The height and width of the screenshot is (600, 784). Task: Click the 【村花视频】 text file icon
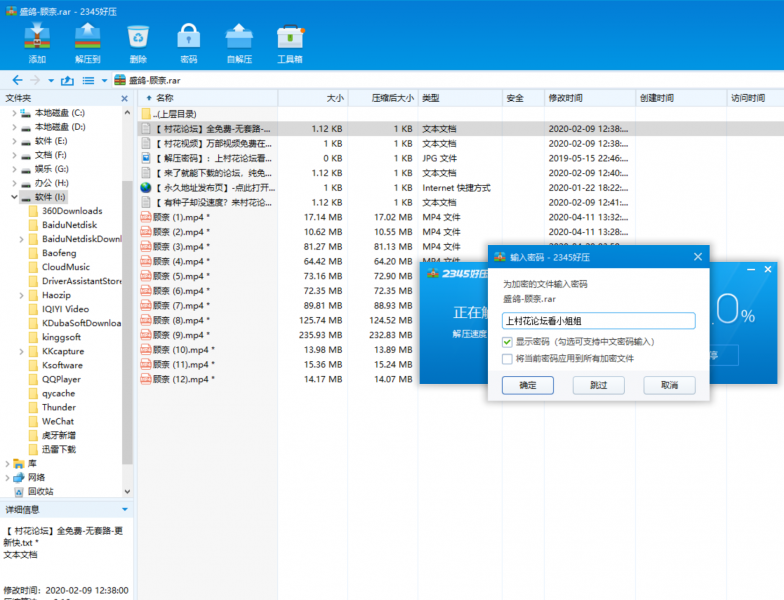click(146, 144)
